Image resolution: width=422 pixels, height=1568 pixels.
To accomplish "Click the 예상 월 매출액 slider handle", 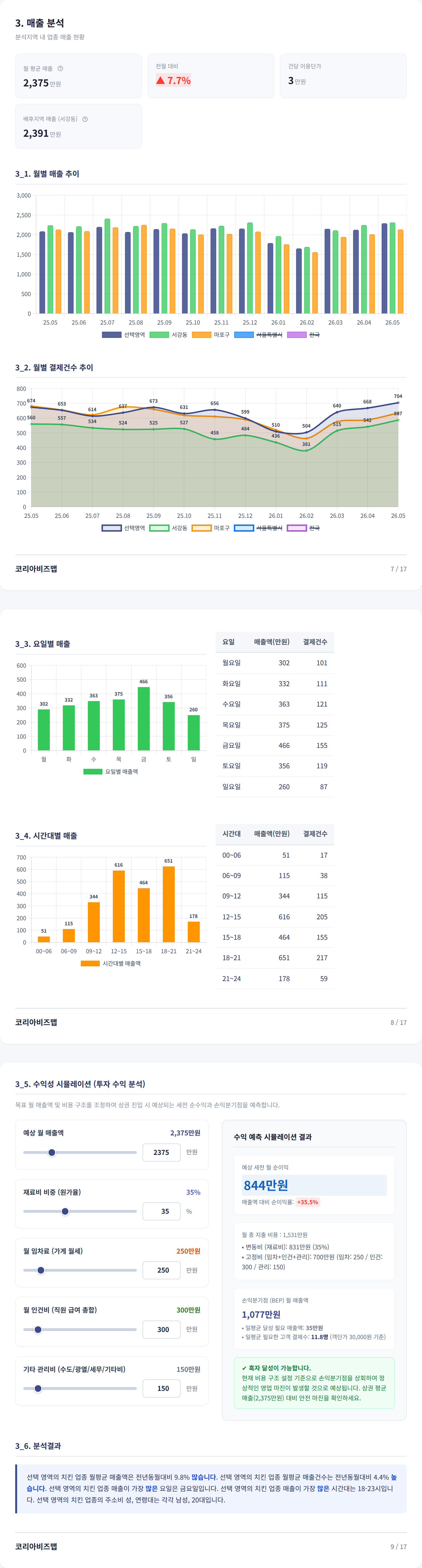I will (52, 1152).
